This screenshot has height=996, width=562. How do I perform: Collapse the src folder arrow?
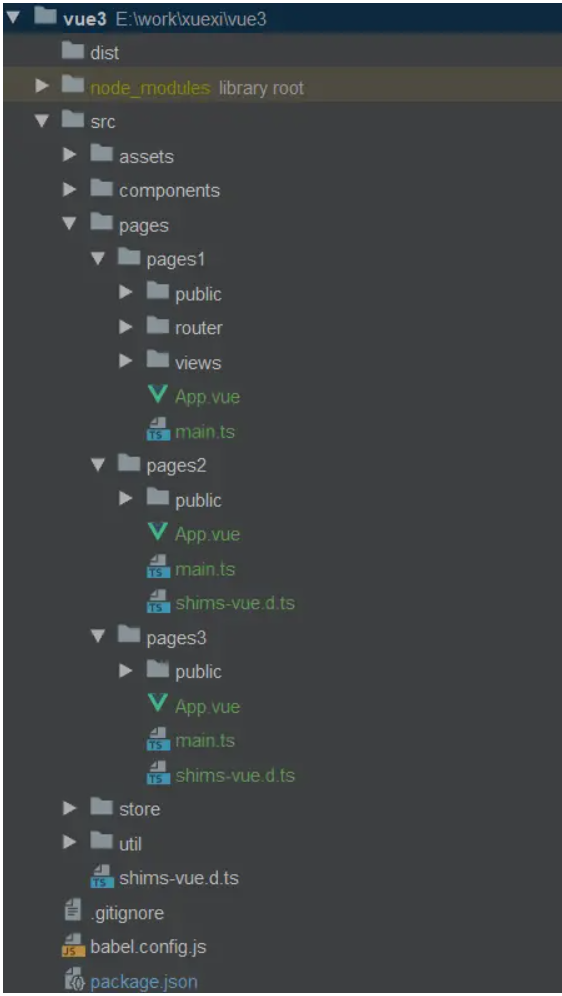(43, 121)
